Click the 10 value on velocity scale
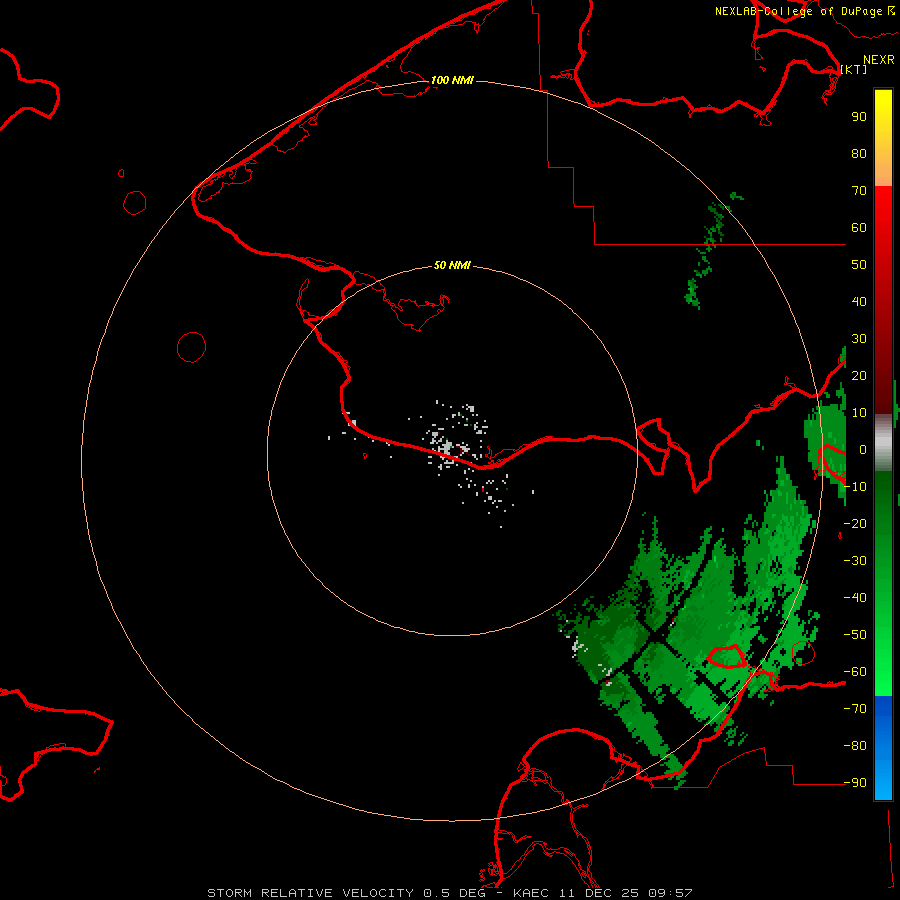900x900 pixels. point(859,413)
